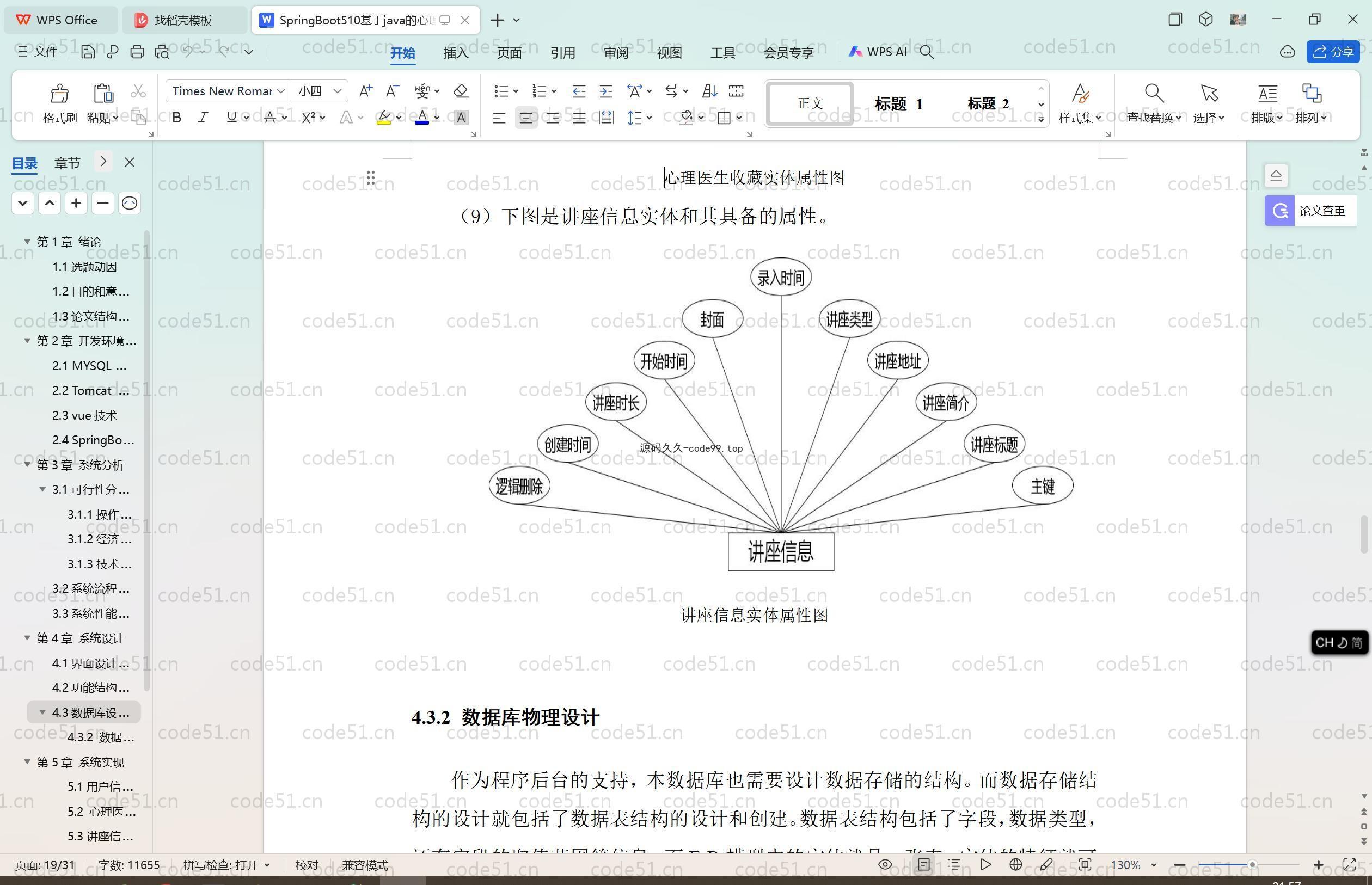Image resolution: width=1372 pixels, height=885 pixels.
Task: Click the 论文查重 paper check button
Action: (1310, 211)
